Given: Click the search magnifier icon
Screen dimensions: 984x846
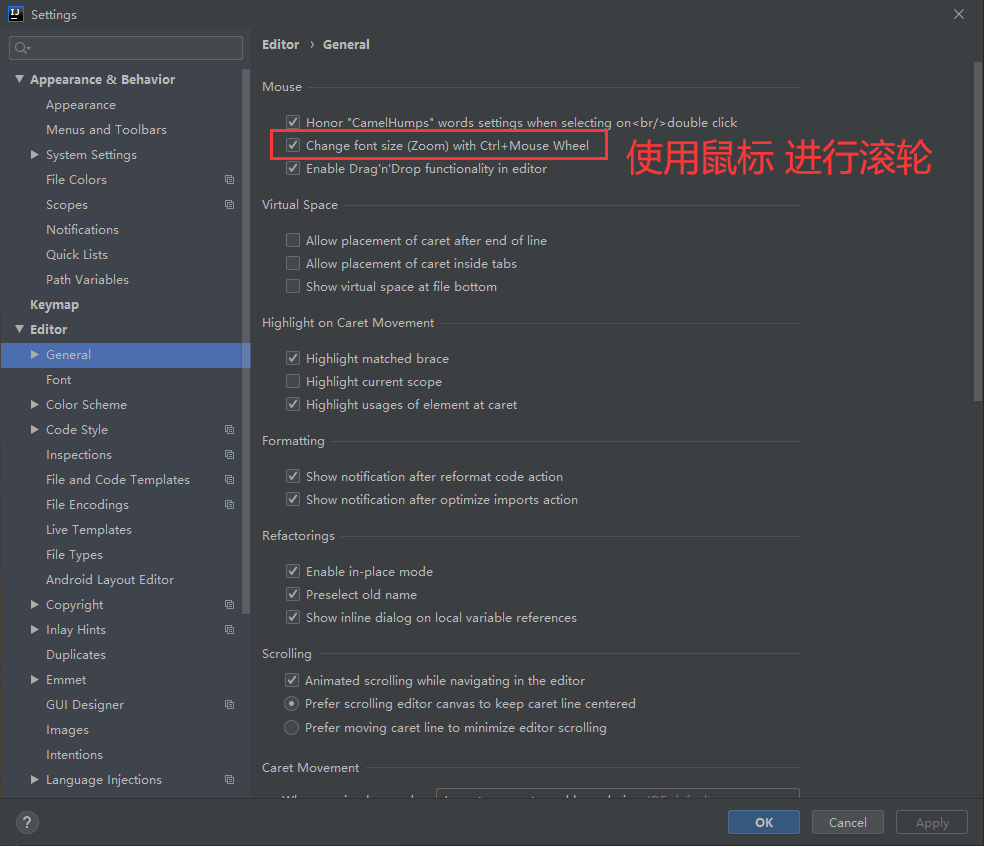Looking at the screenshot, I should coord(22,48).
